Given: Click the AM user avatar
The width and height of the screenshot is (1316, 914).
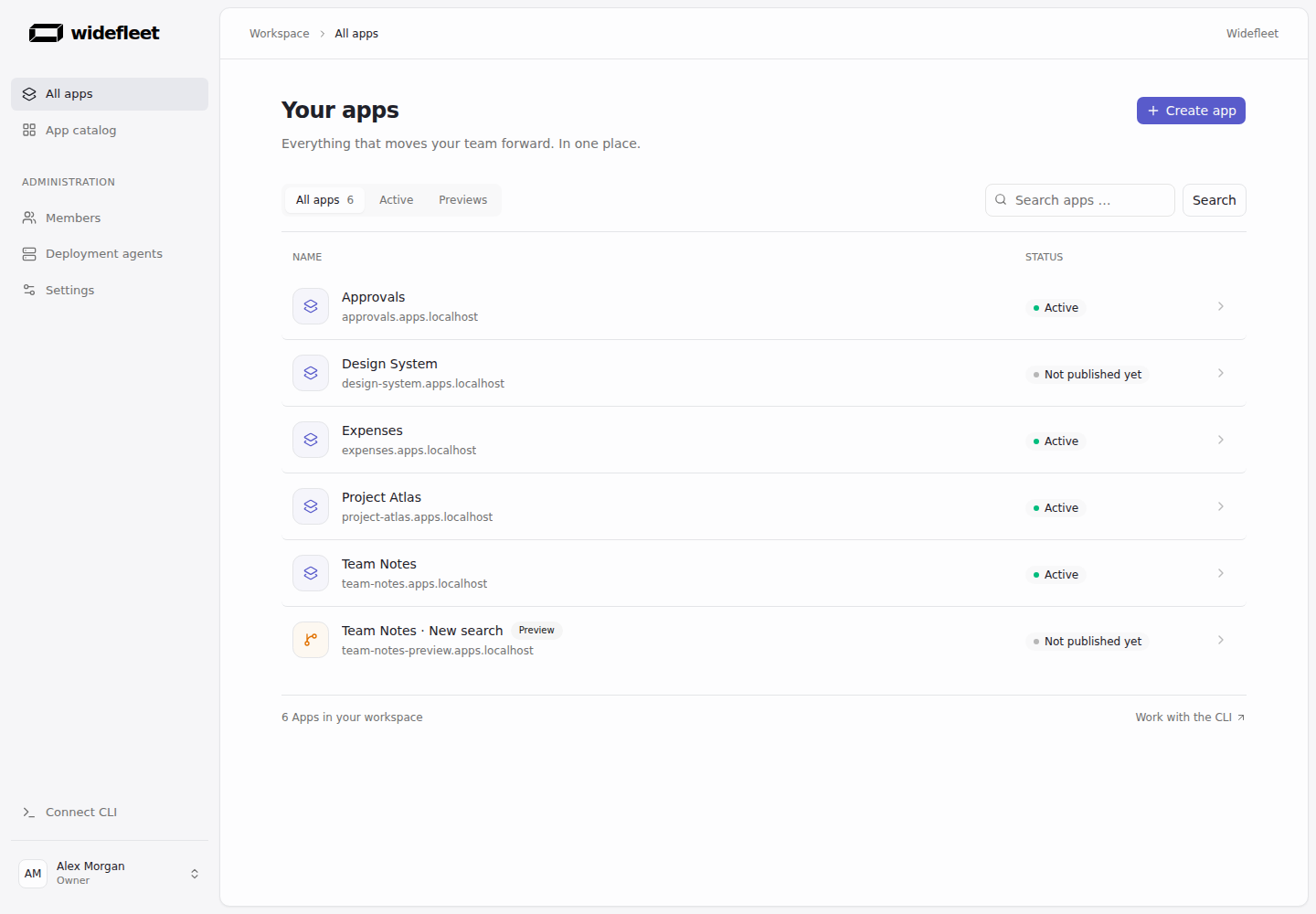Looking at the screenshot, I should [x=33, y=874].
